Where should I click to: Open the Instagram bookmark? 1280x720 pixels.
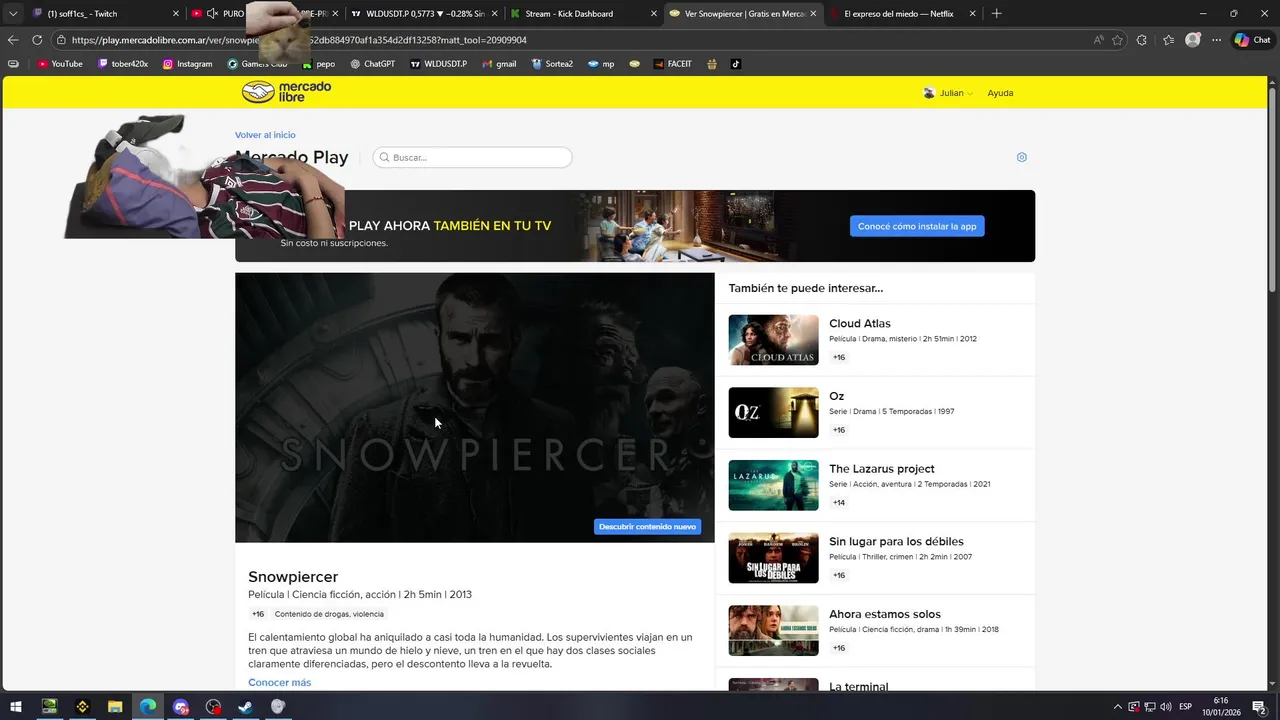pos(187,64)
